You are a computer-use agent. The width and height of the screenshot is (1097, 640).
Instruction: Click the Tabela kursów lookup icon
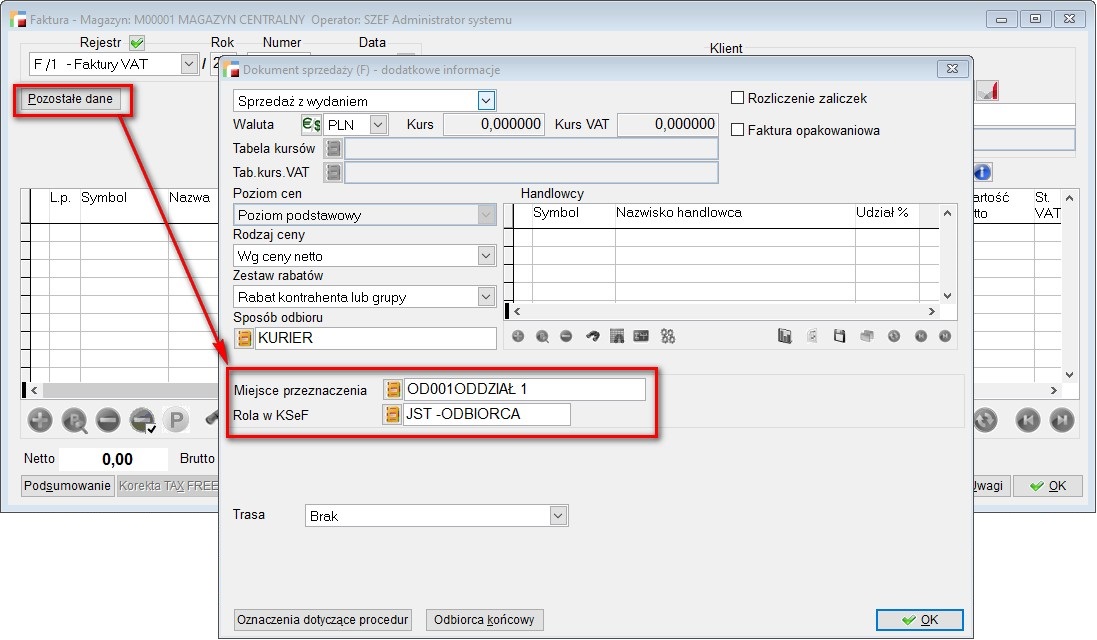pos(333,149)
